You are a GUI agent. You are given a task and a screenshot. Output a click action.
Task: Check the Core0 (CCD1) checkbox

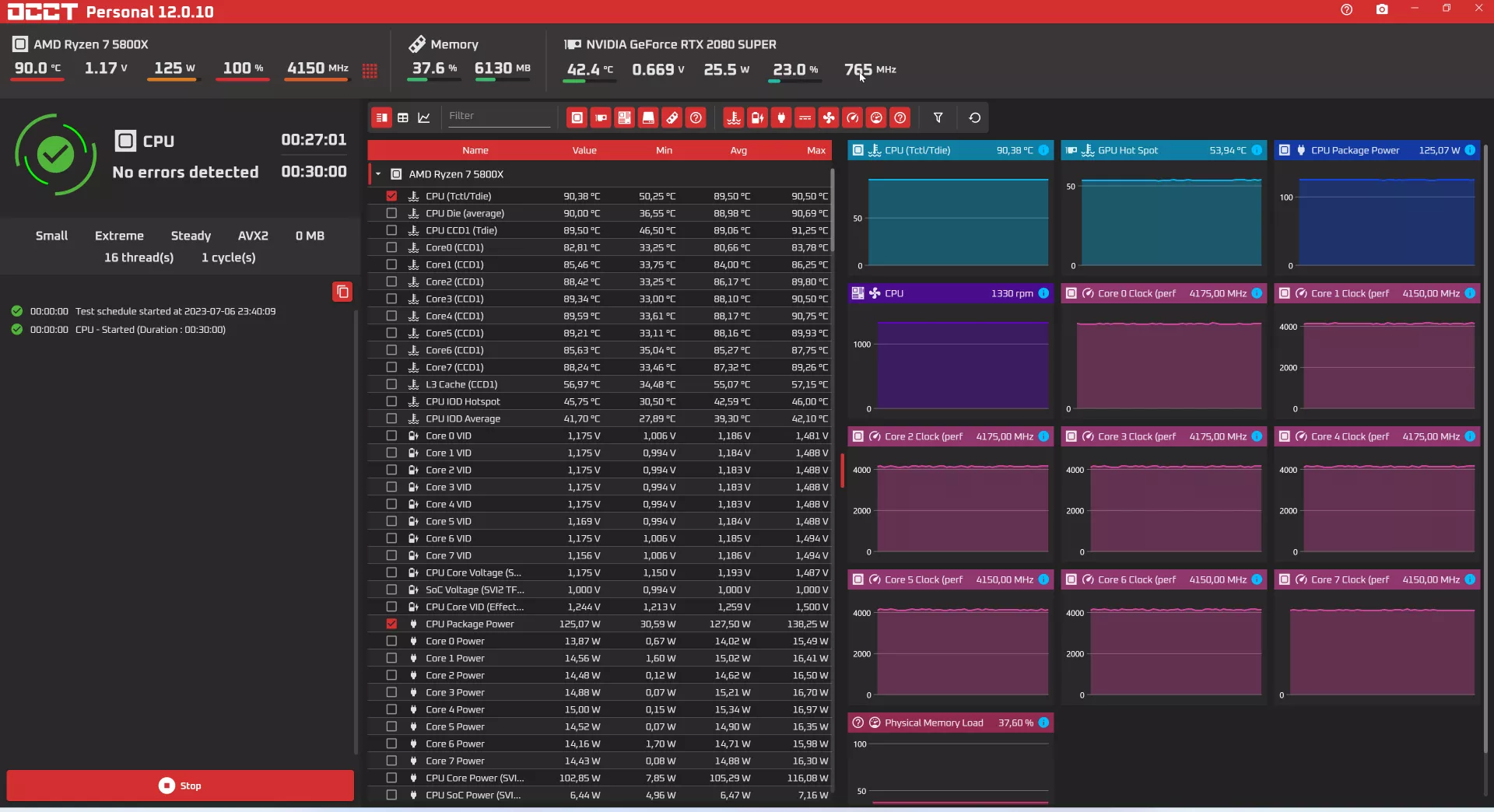(391, 247)
